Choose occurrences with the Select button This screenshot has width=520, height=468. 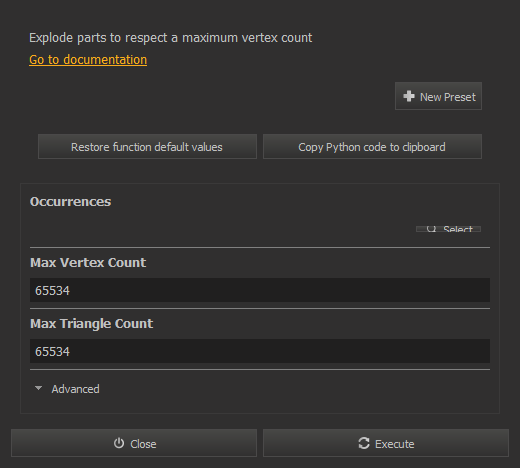448,229
